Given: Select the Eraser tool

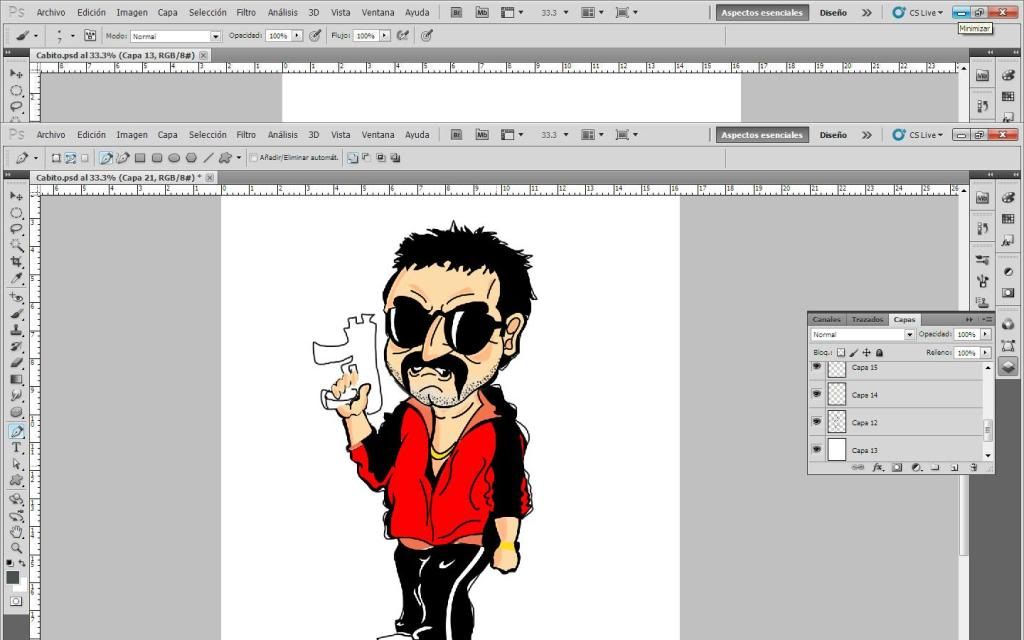Looking at the screenshot, I should [x=16, y=363].
